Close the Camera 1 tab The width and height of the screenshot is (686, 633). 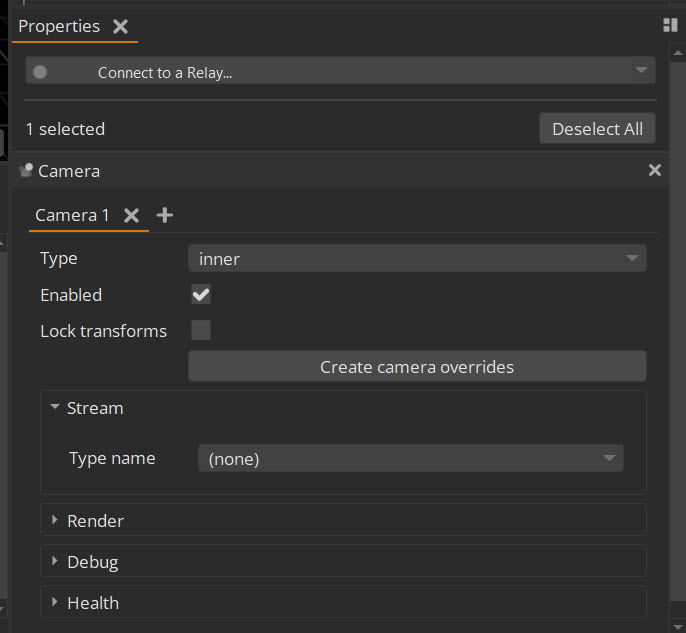[x=131, y=215]
